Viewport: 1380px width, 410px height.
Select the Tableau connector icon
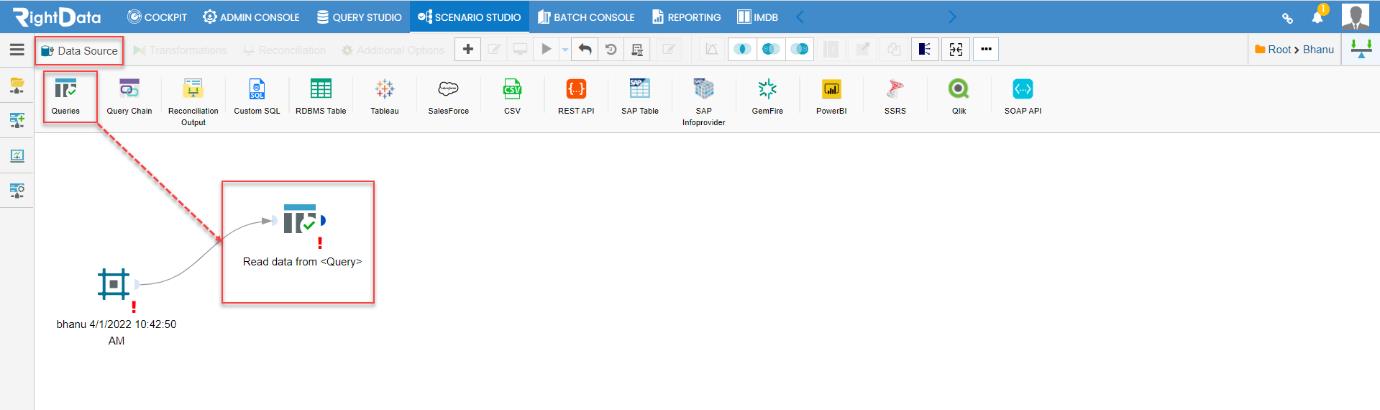point(384,89)
